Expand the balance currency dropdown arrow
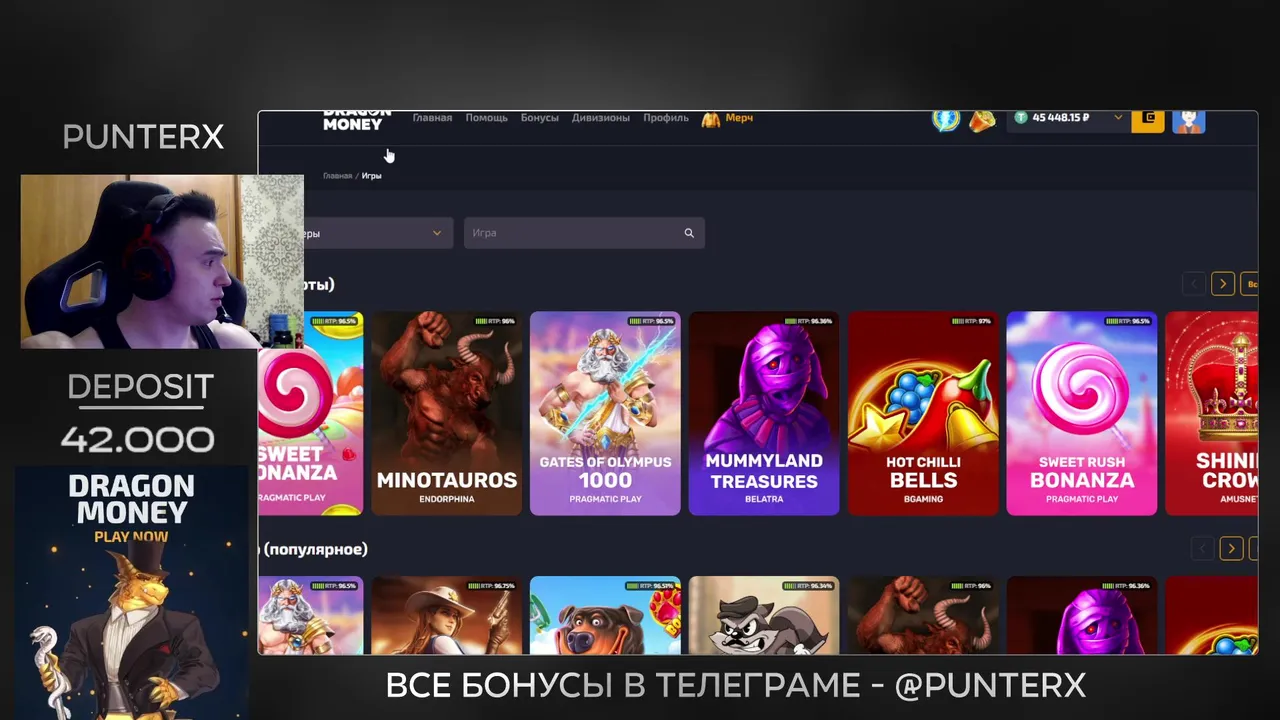Image resolution: width=1280 pixels, height=720 pixels. click(1118, 117)
